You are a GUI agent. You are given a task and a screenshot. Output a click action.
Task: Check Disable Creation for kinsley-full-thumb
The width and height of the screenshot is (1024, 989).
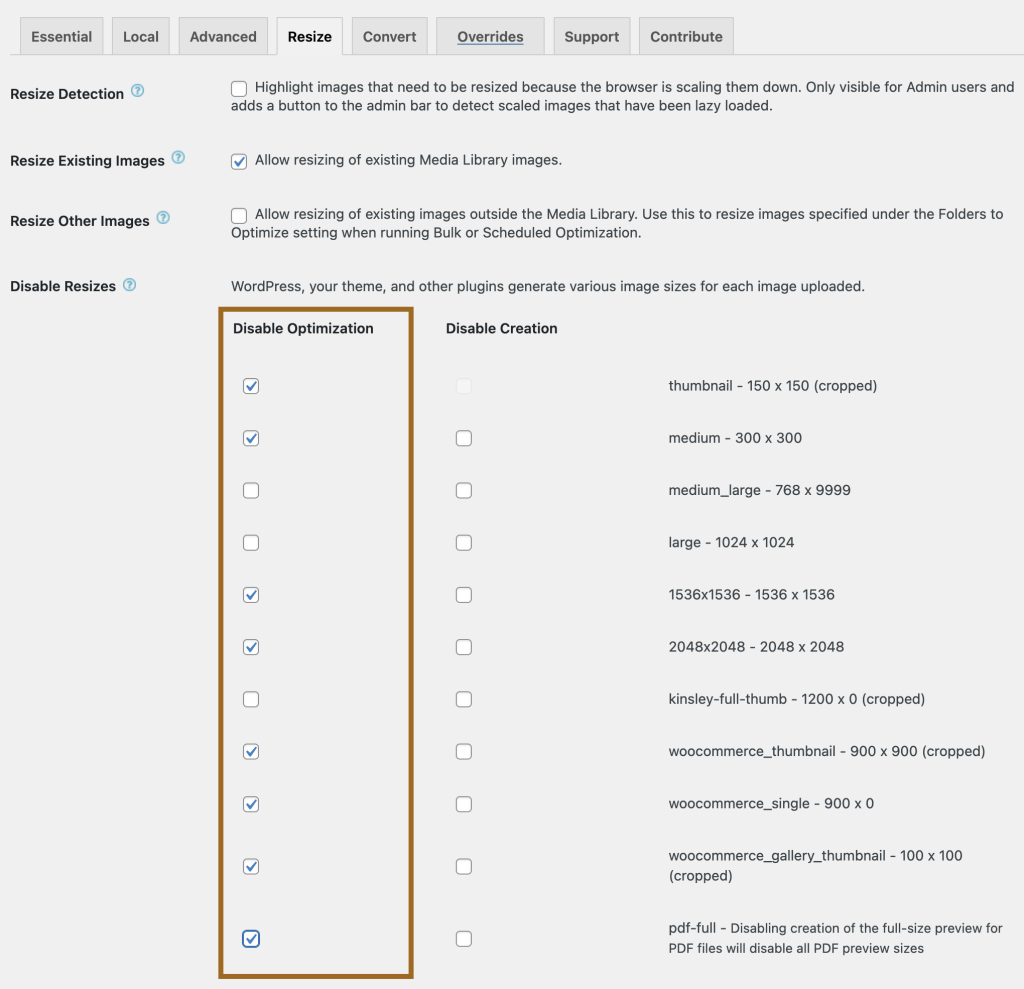(463, 699)
